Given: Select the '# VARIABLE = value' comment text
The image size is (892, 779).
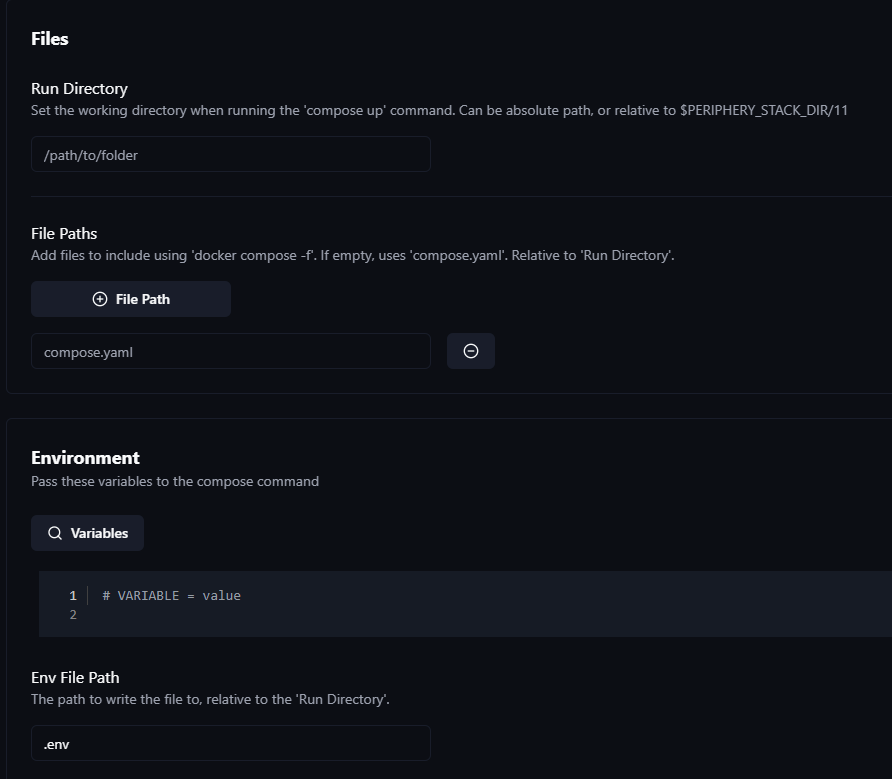Looking at the screenshot, I should click(171, 595).
